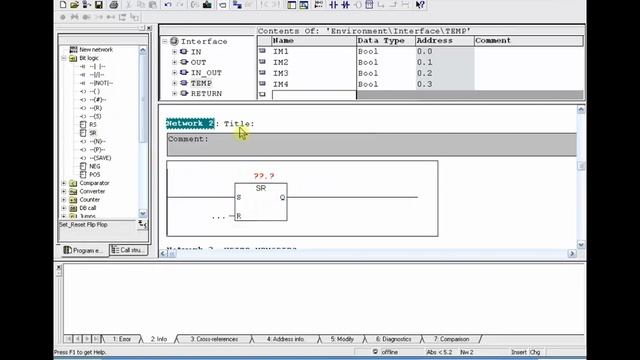Expand the IN interface node

click(174, 52)
